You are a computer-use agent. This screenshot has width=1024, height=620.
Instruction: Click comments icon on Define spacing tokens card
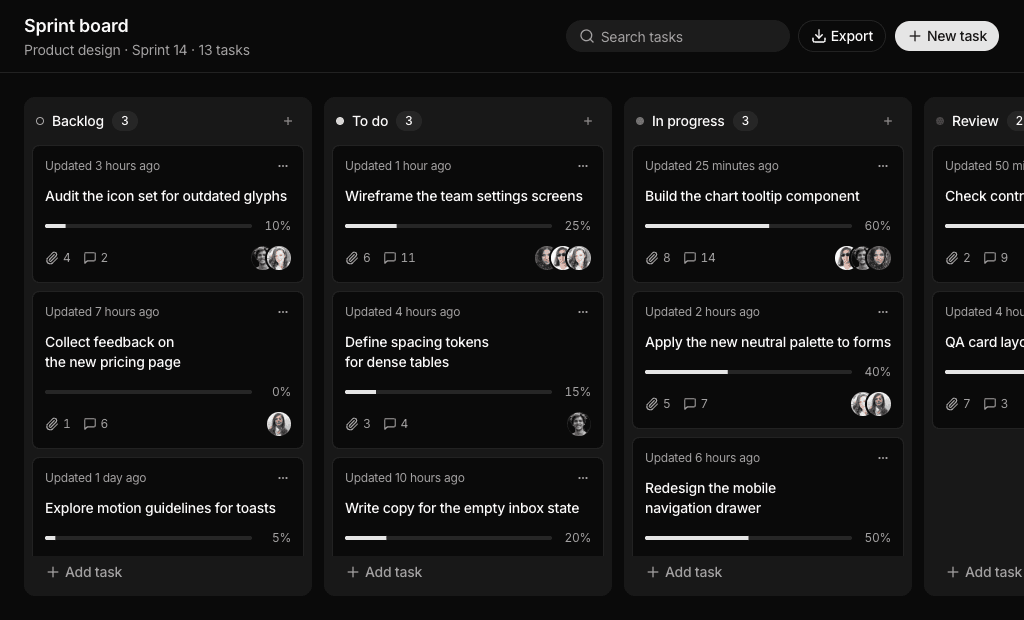coord(389,424)
